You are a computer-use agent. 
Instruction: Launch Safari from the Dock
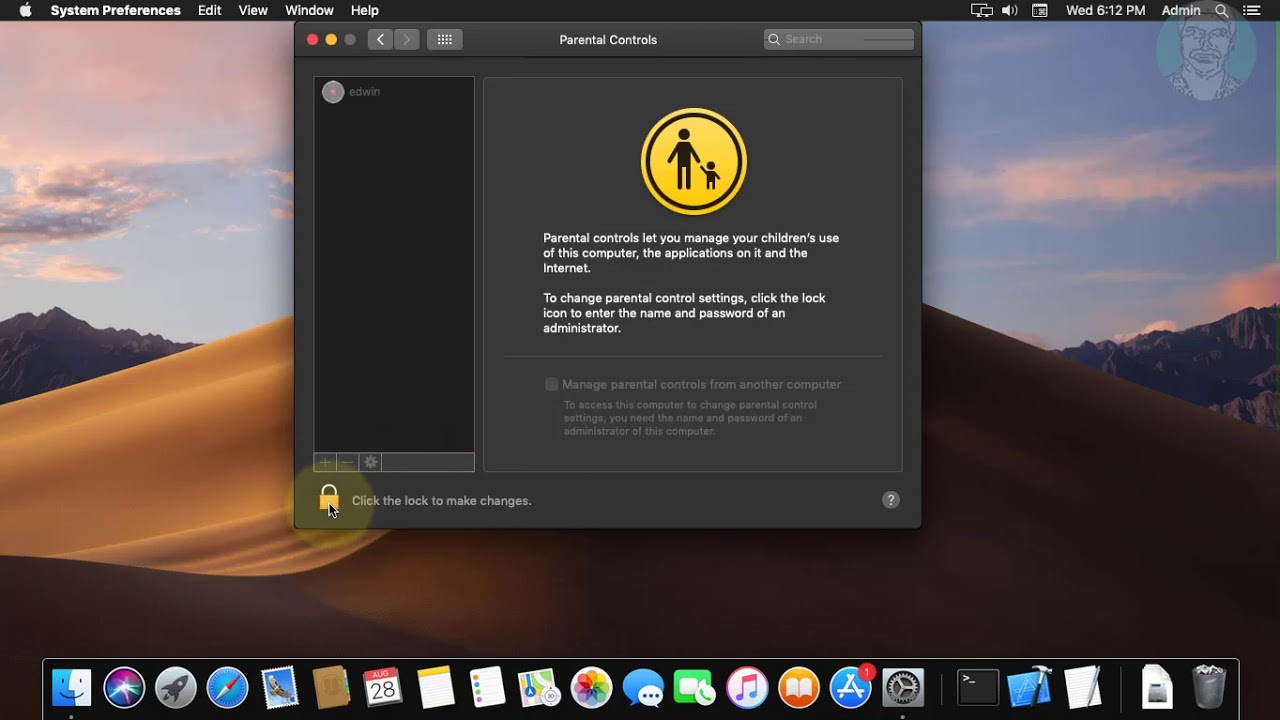(x=228, y=688)
